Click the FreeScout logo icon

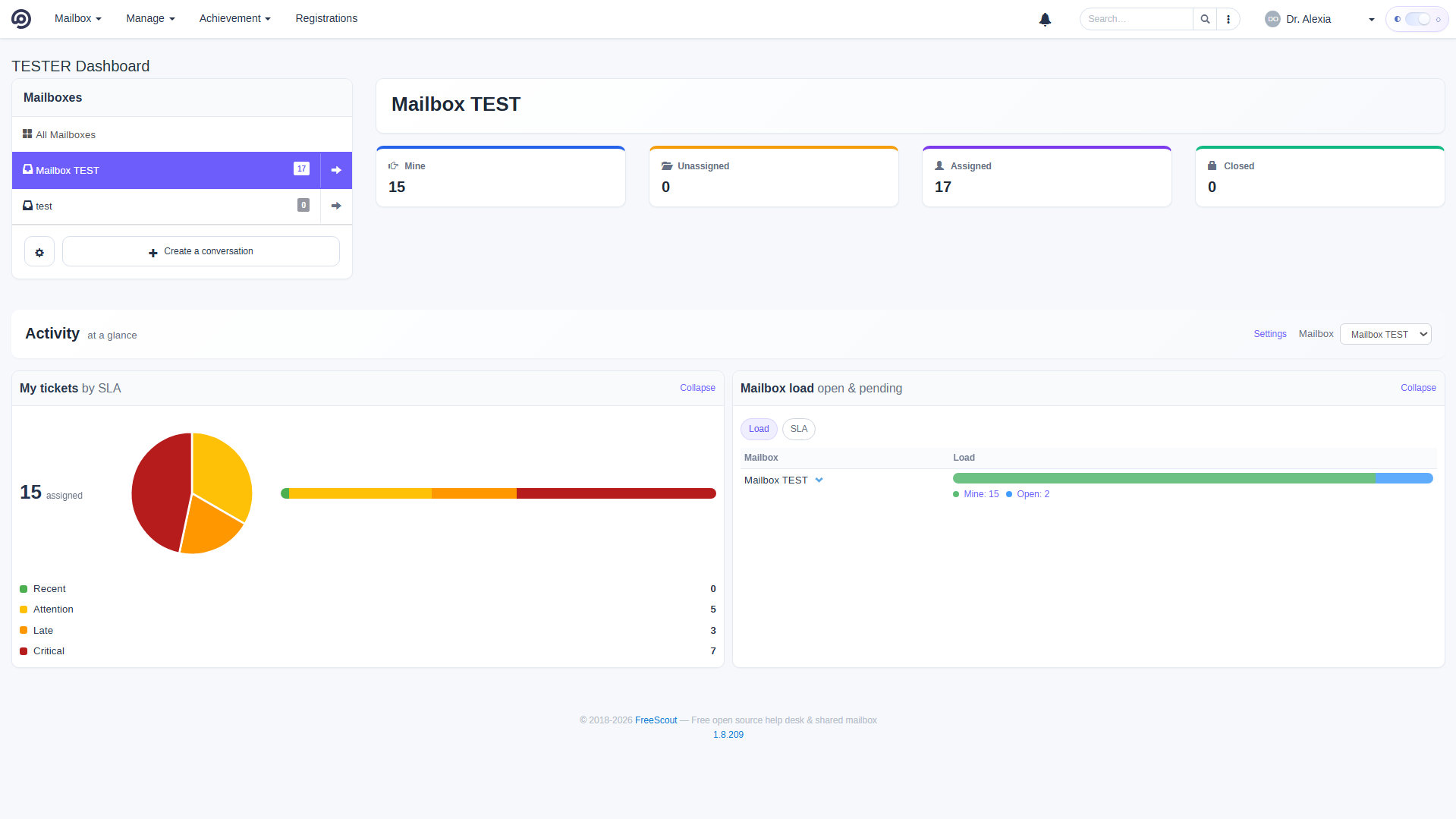(x=21, y=19)
